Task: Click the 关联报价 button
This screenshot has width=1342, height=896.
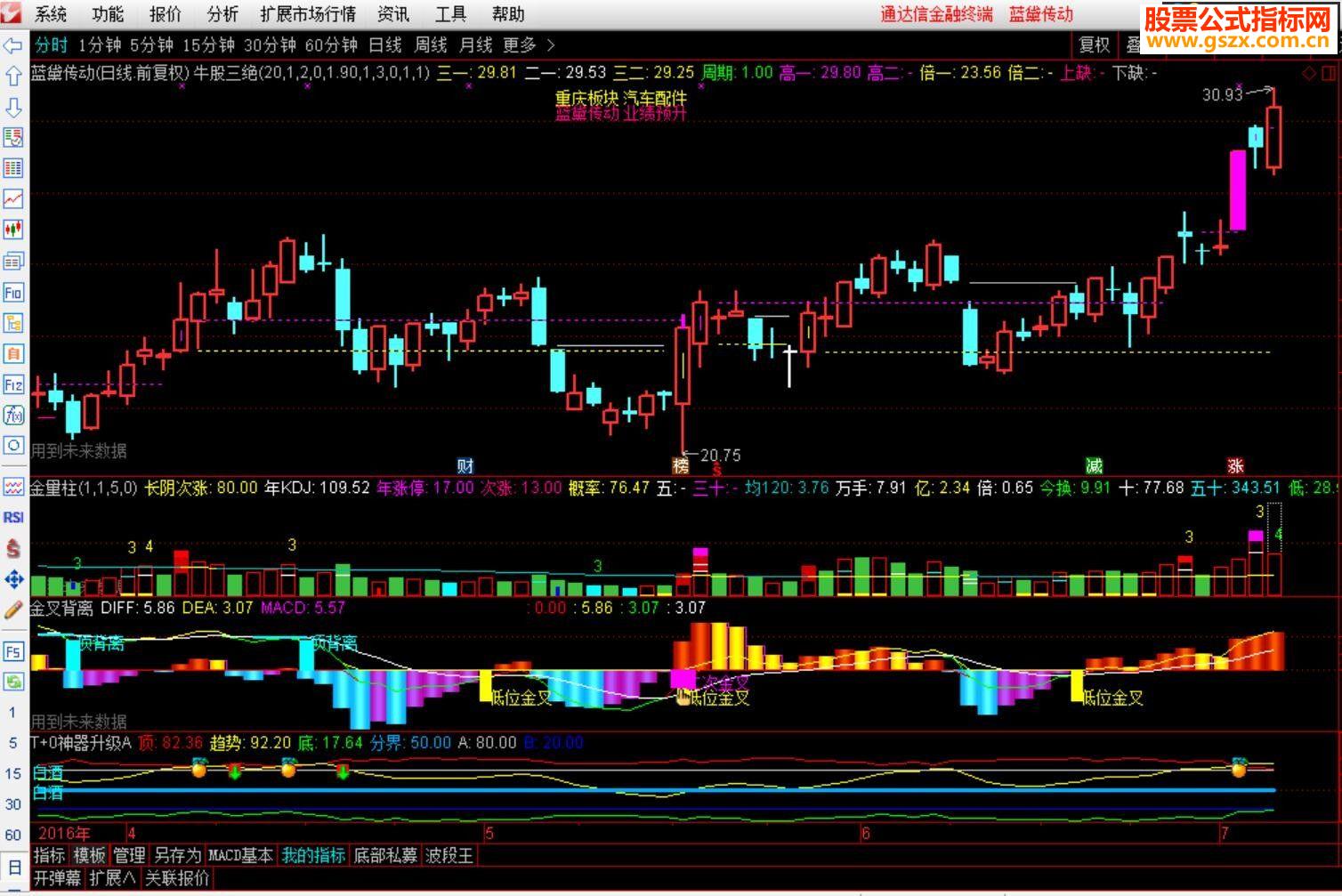Action: [177, 878]
